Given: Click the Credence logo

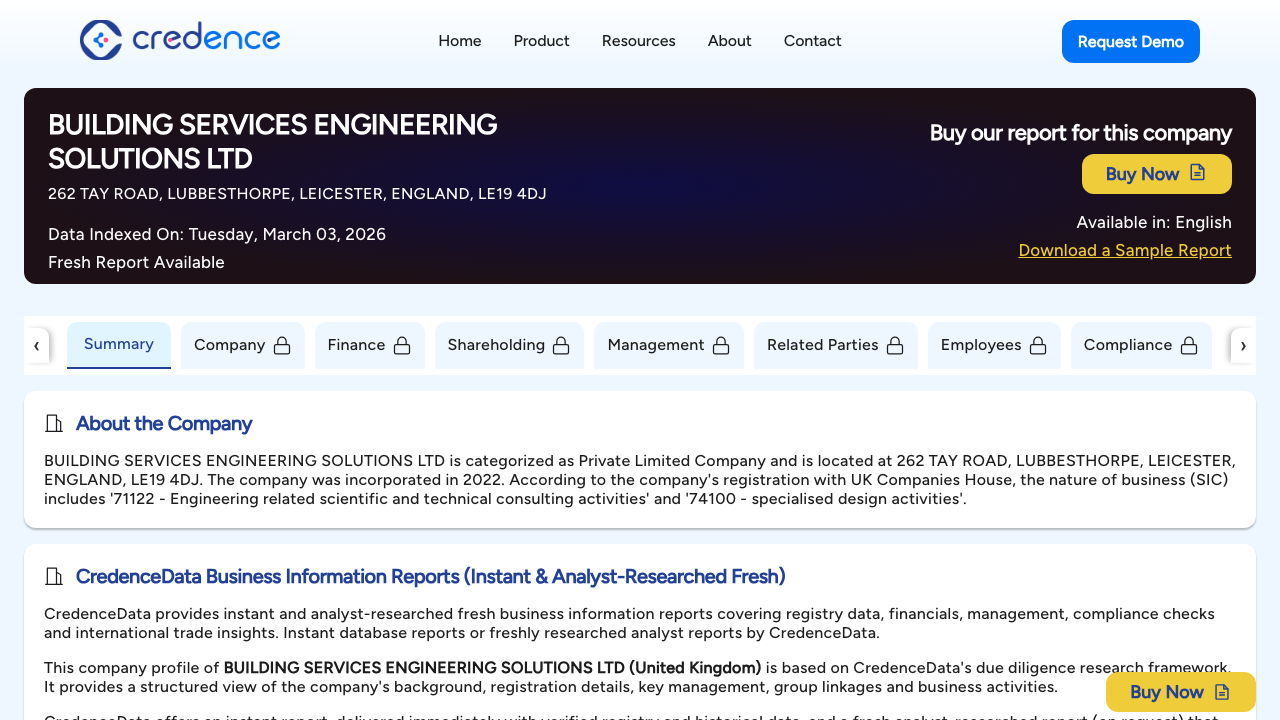Looking at the screenshot, I should pos(180,40).
